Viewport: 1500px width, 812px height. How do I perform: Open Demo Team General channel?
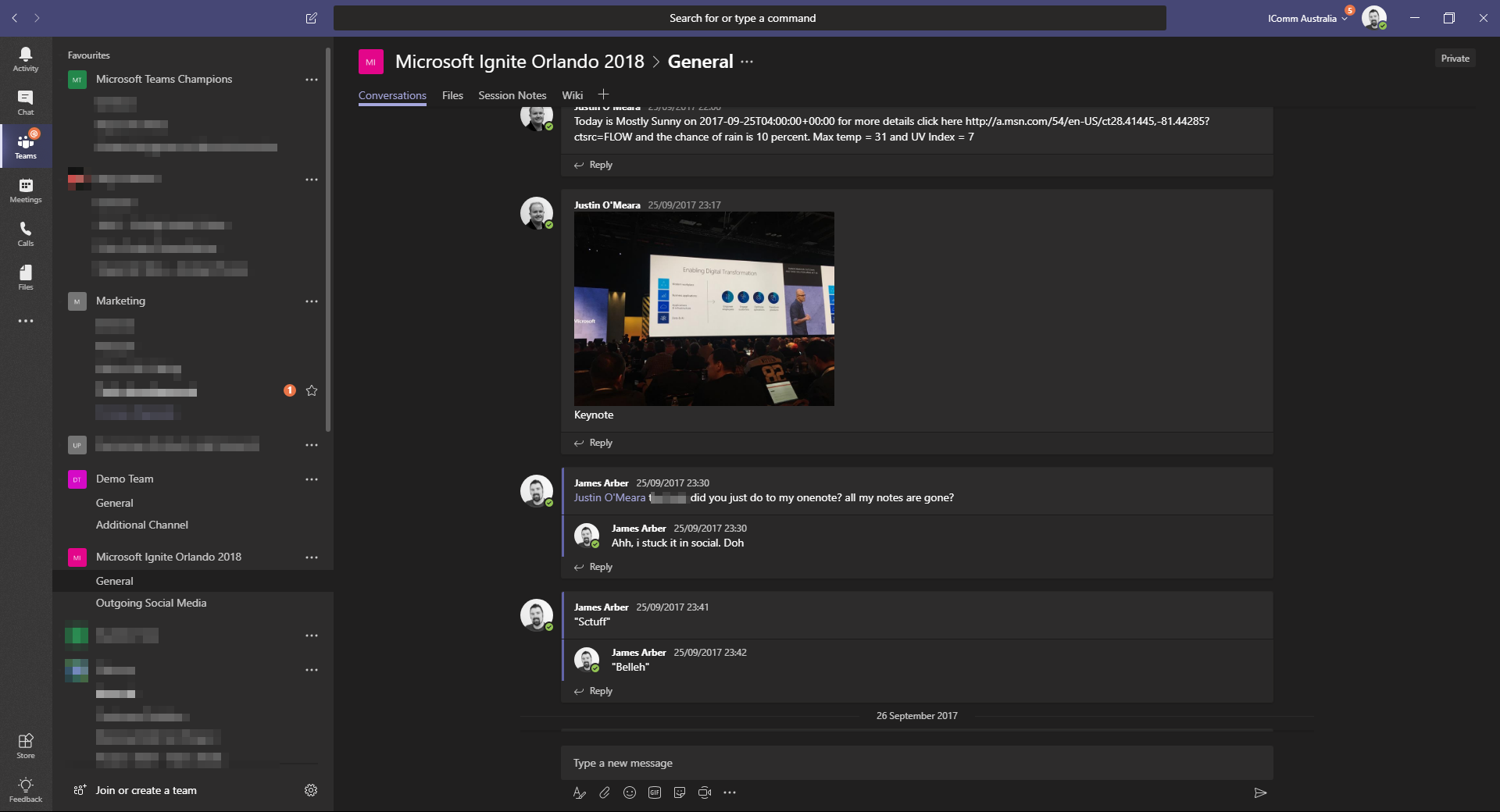(115, 503)
